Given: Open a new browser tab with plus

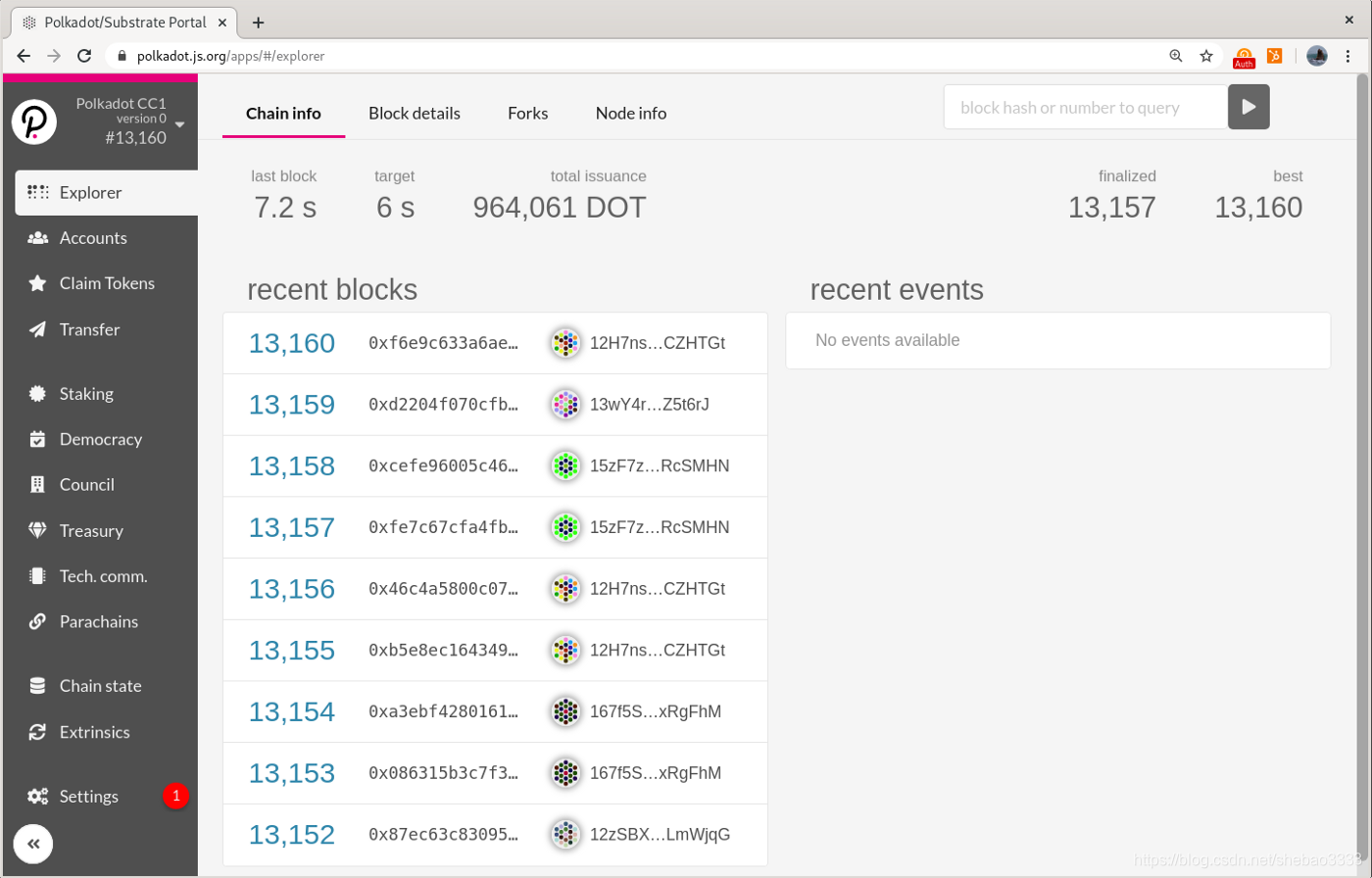Looking at the screenshot, I should (258, 23).
